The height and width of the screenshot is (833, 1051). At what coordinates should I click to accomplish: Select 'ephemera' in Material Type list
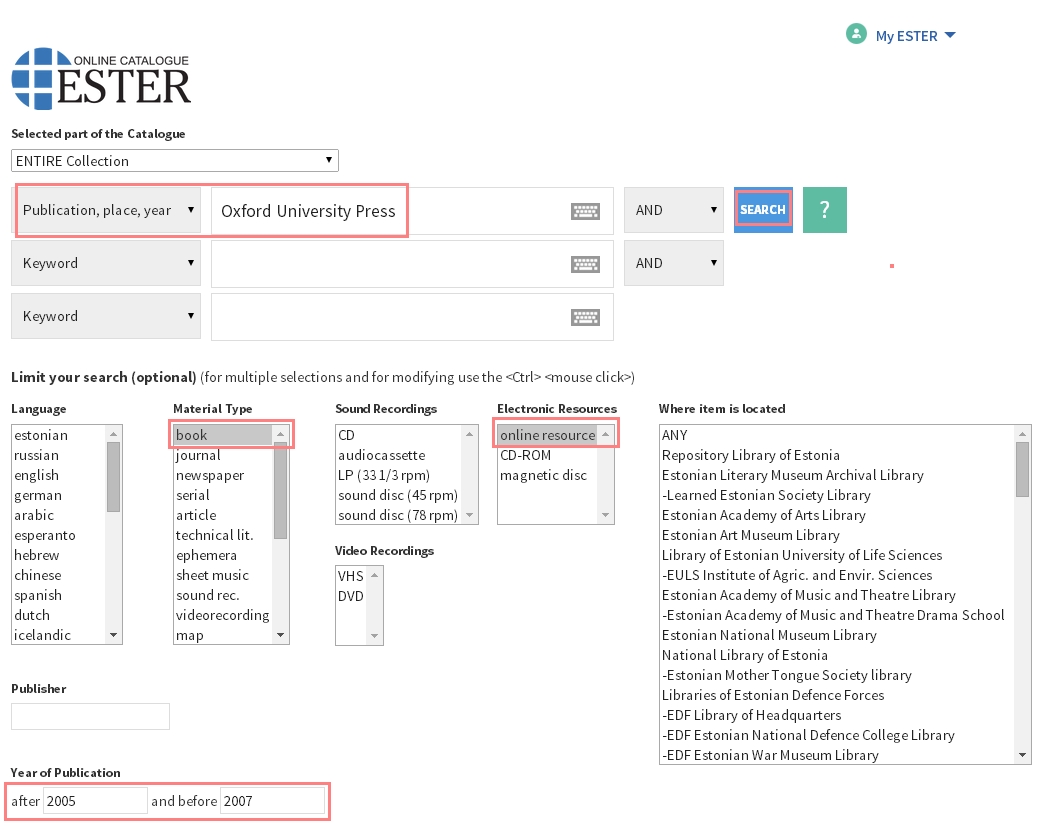pos(223,556)
